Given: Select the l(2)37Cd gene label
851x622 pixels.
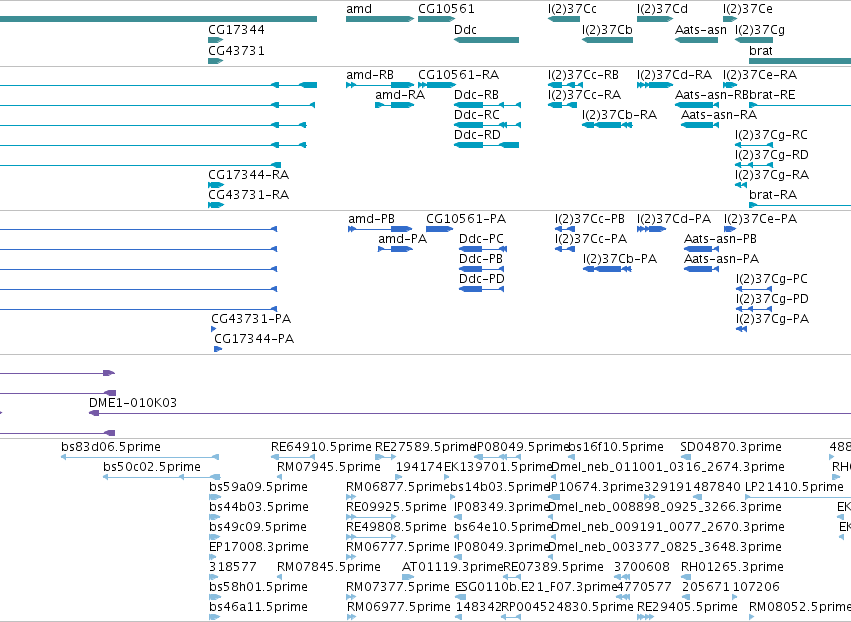Looking at the screenshot, I should (x=662, y=9).
